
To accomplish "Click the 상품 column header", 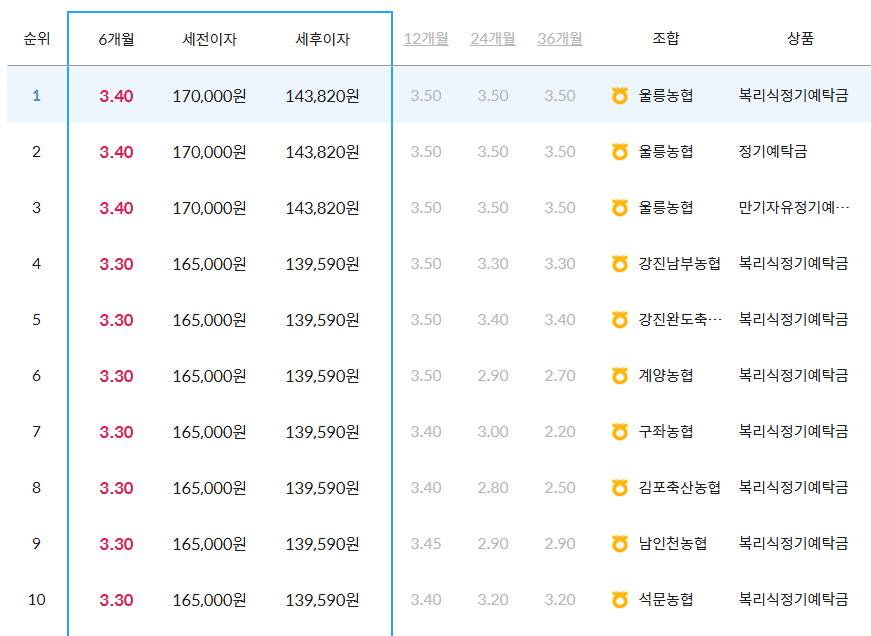I will pos(800,38).
